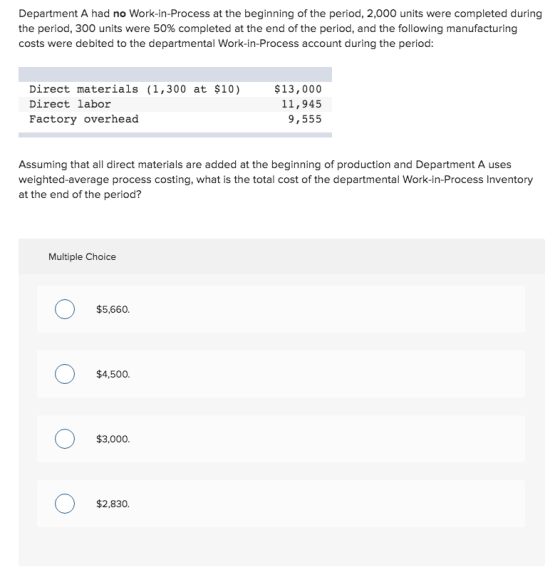Click the Multiple Choice heading

click(x=82, y=257)
